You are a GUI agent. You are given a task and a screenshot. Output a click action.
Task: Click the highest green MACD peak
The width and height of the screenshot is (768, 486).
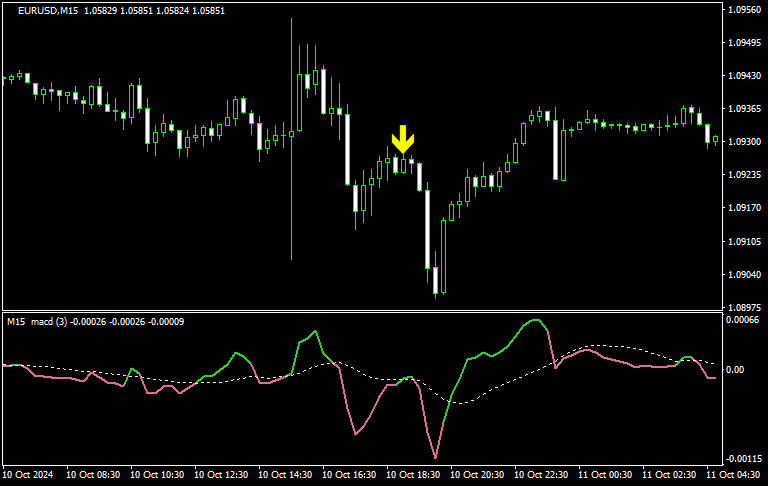click(x=536, y=321)
